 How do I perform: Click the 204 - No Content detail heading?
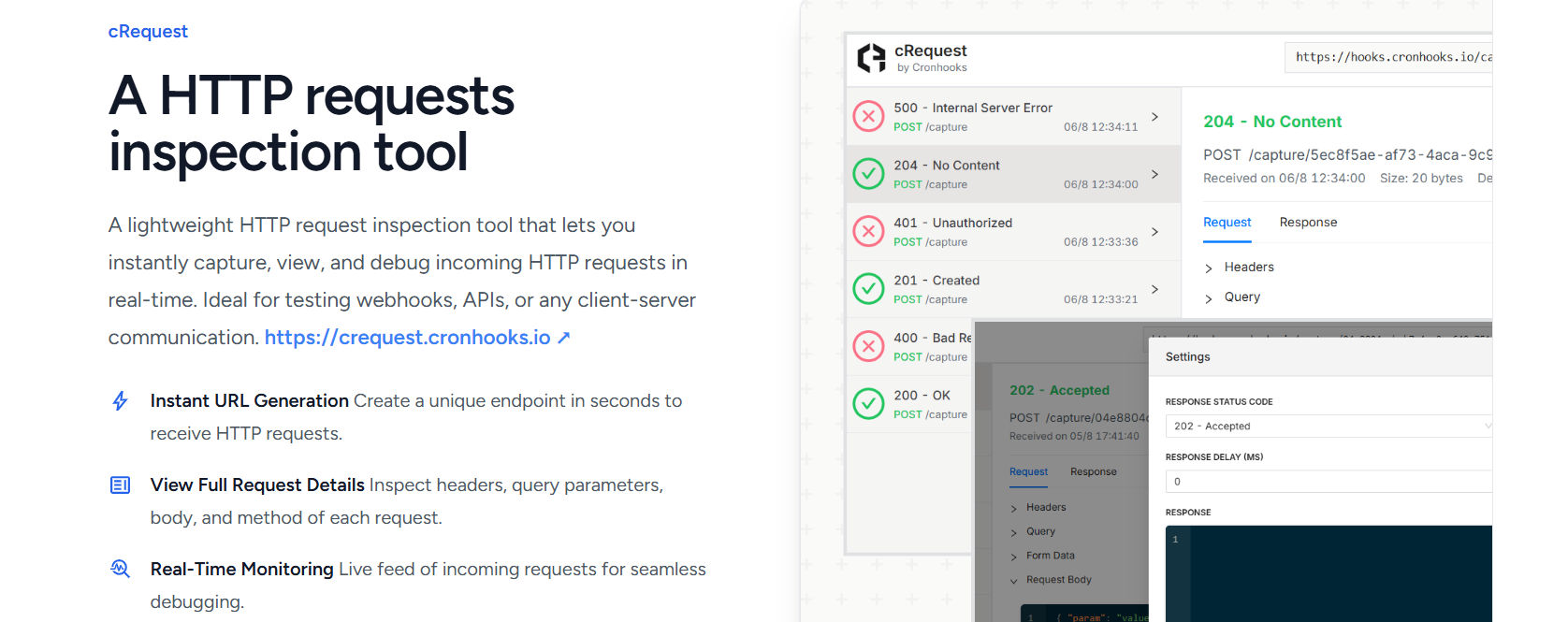pos(1272,122)
